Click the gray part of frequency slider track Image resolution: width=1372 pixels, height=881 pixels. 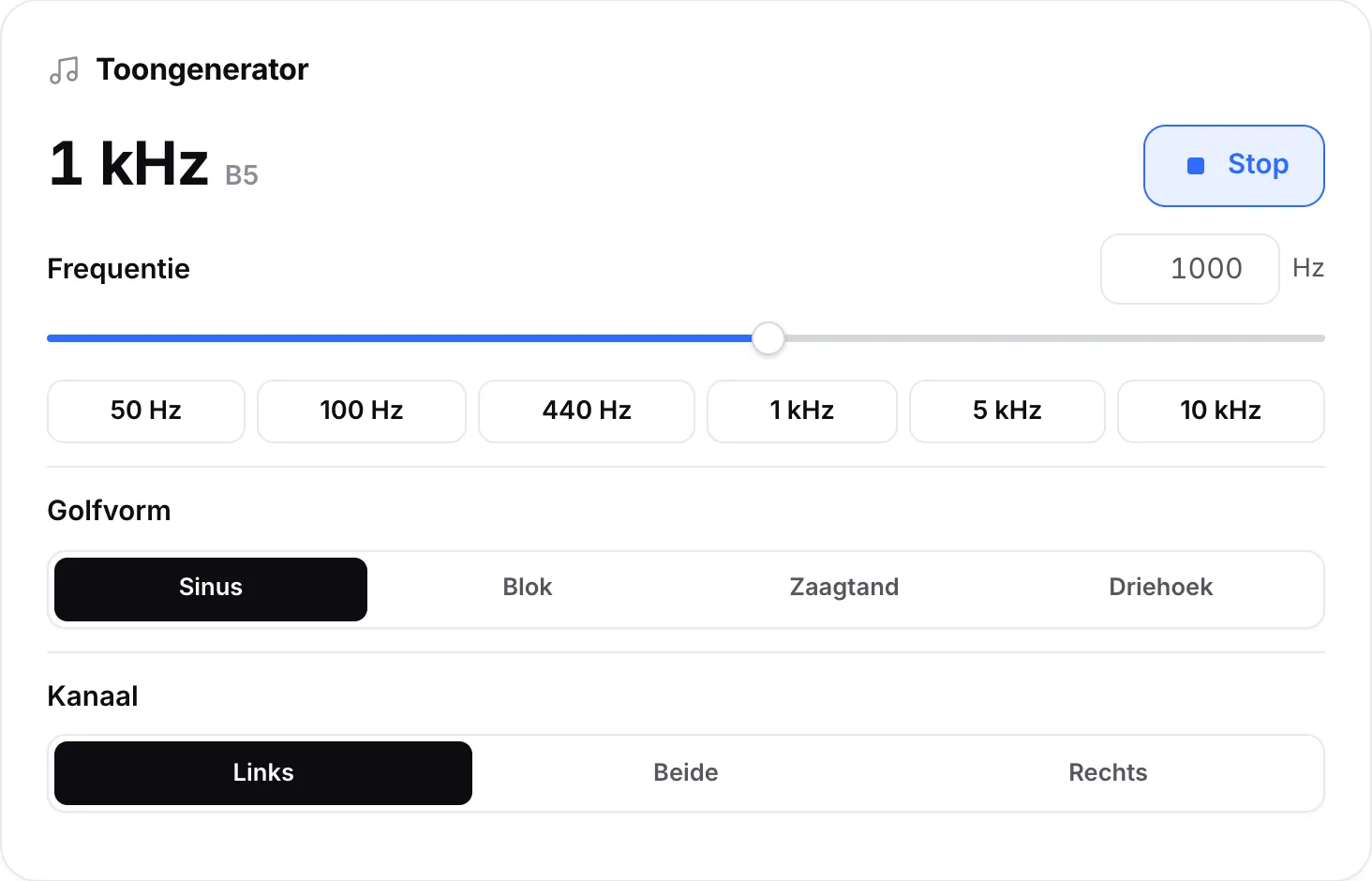[1054, 338]
